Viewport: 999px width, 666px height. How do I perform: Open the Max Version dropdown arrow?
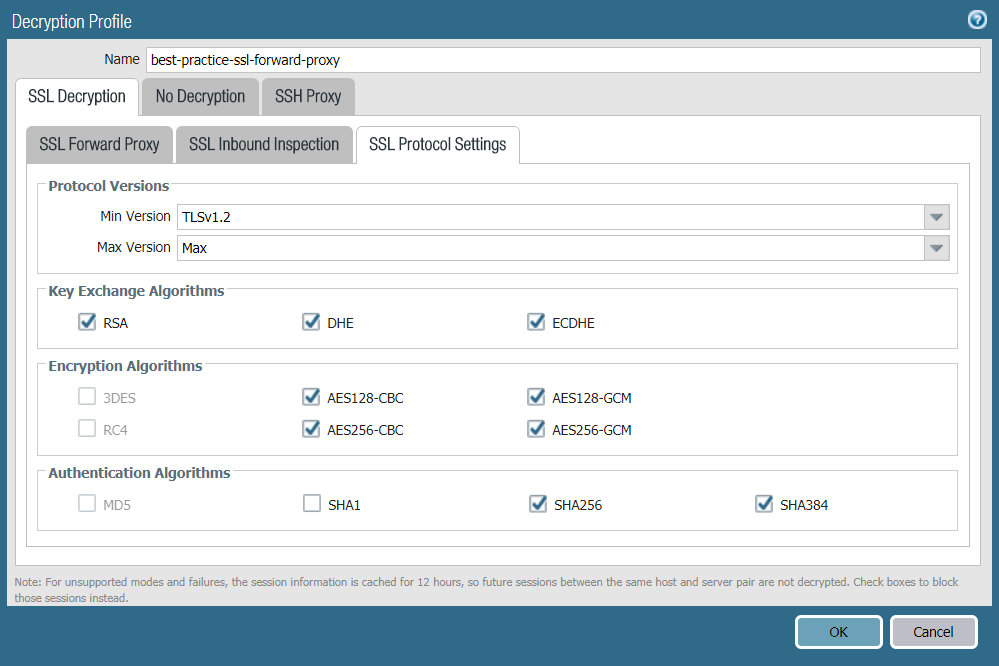point(936,248)
